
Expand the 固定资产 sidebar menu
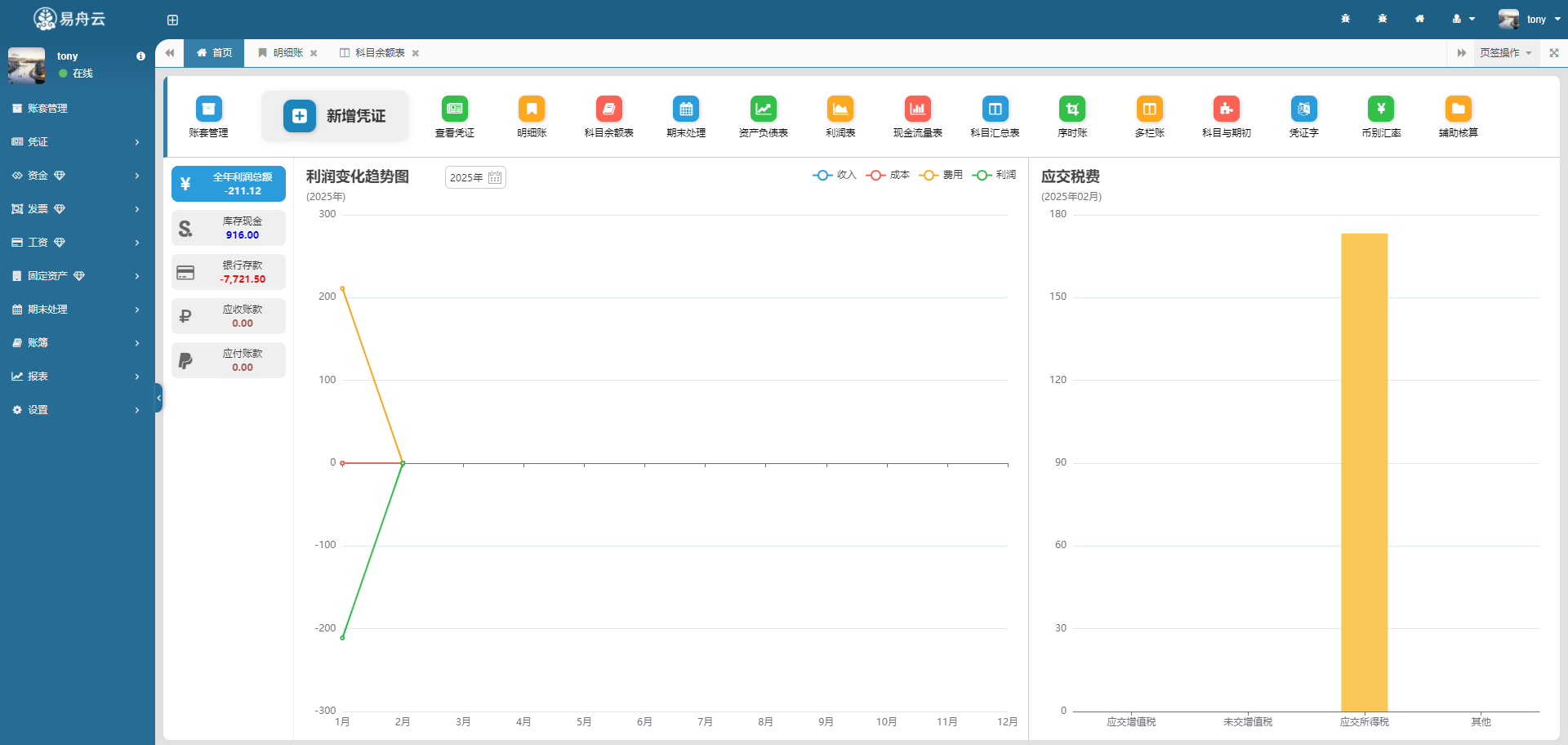78,275
